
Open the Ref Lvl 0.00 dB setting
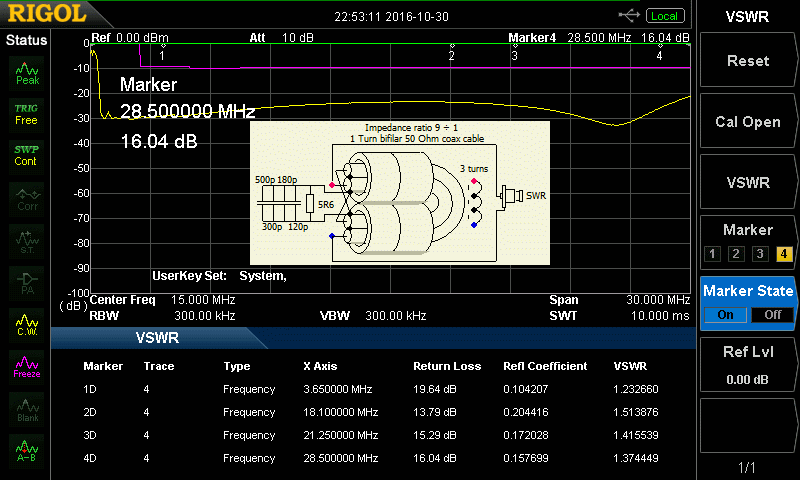(747, 365)
